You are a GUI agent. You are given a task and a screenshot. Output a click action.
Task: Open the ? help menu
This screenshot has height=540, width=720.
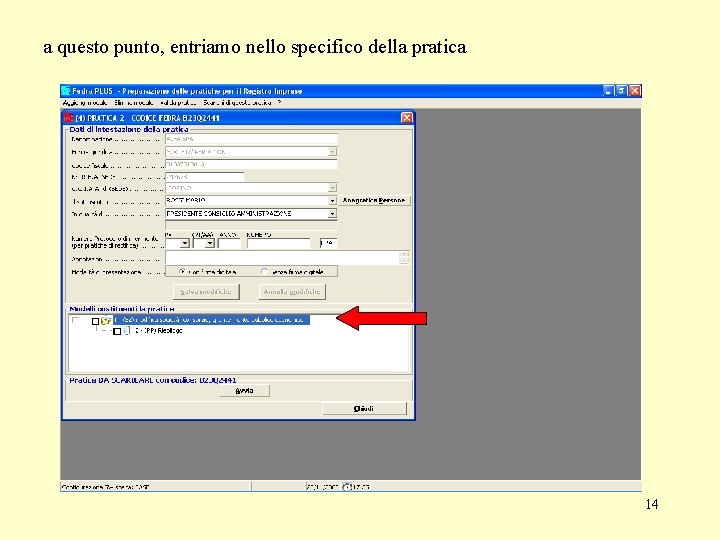[279, 103]
